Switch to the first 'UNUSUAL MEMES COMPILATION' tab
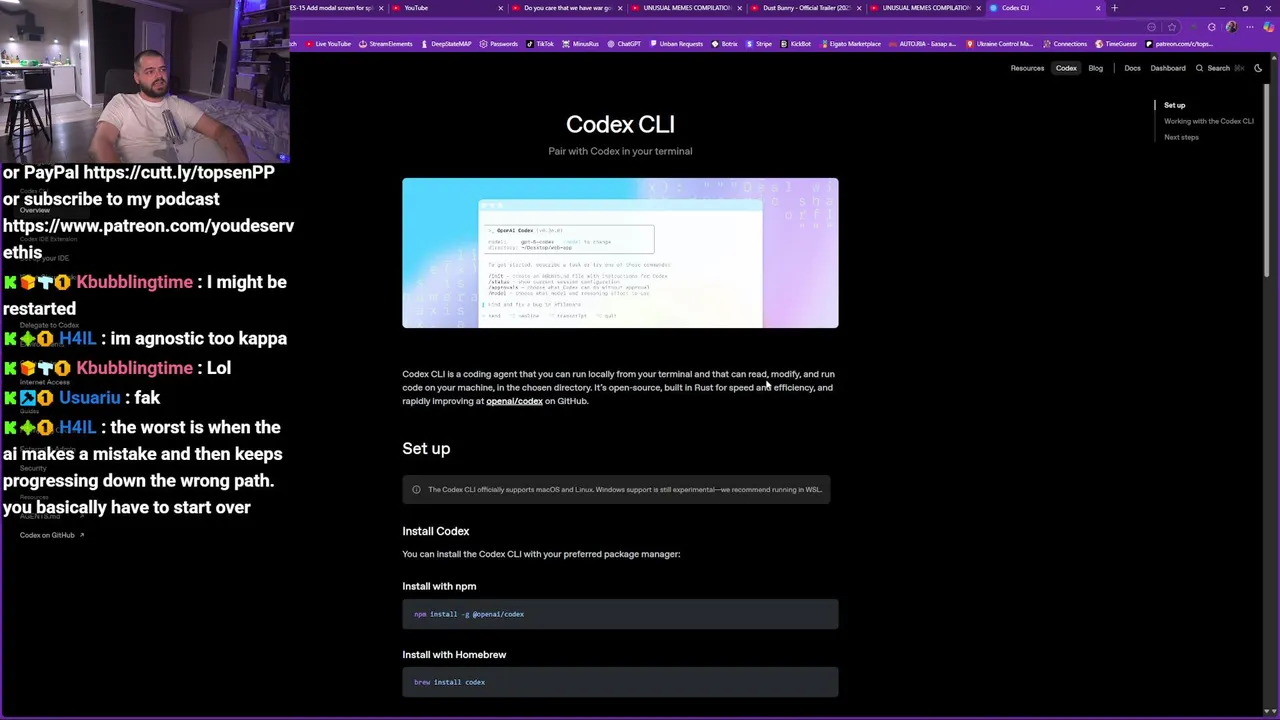Image resolution: width=1280 pixels, height=720 pixels. pos(685,8)
